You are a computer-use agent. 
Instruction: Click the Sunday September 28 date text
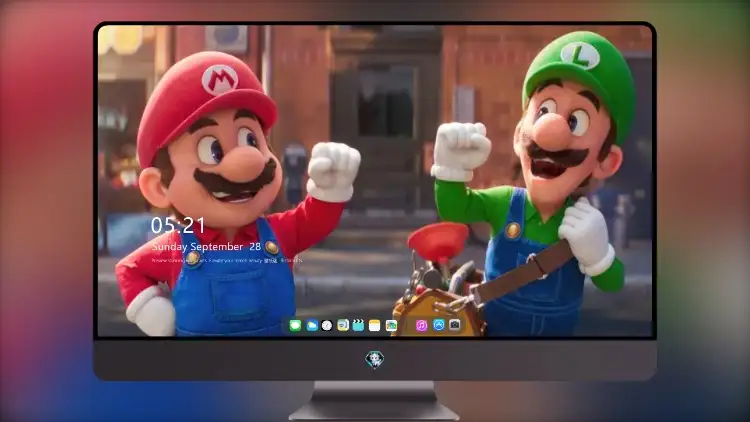pos(206,247)
